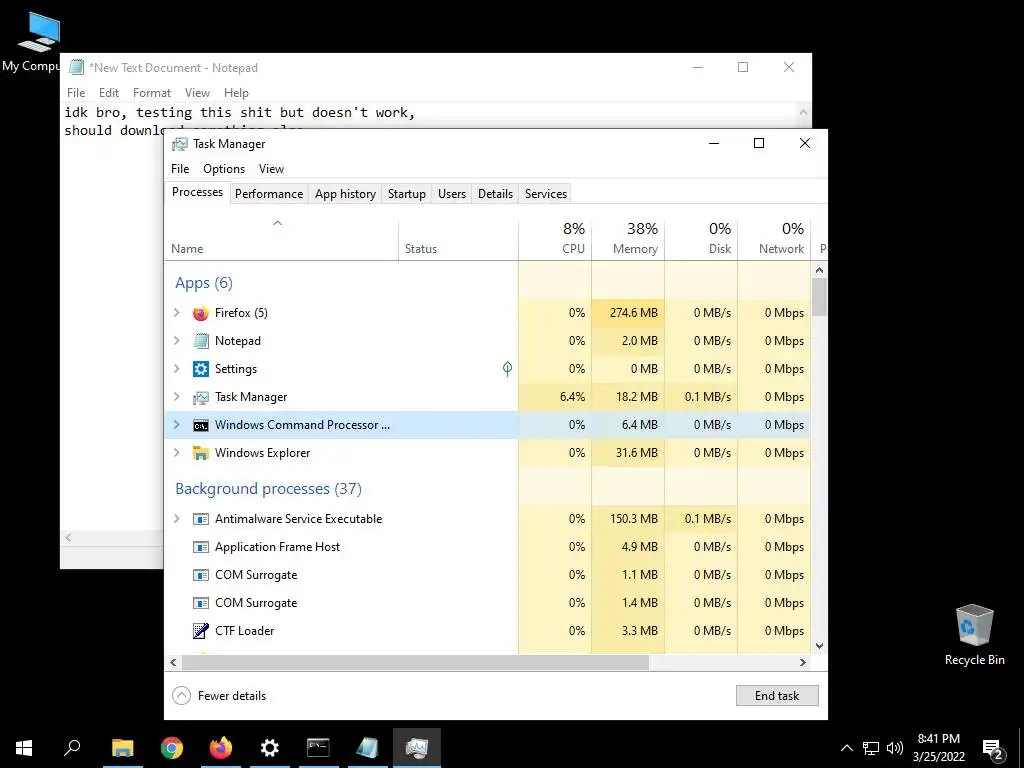Click the Notepad icon in the Apps list
This screenshot has width=1024, height=768.
pyautogui.click(x=200, y=341)
